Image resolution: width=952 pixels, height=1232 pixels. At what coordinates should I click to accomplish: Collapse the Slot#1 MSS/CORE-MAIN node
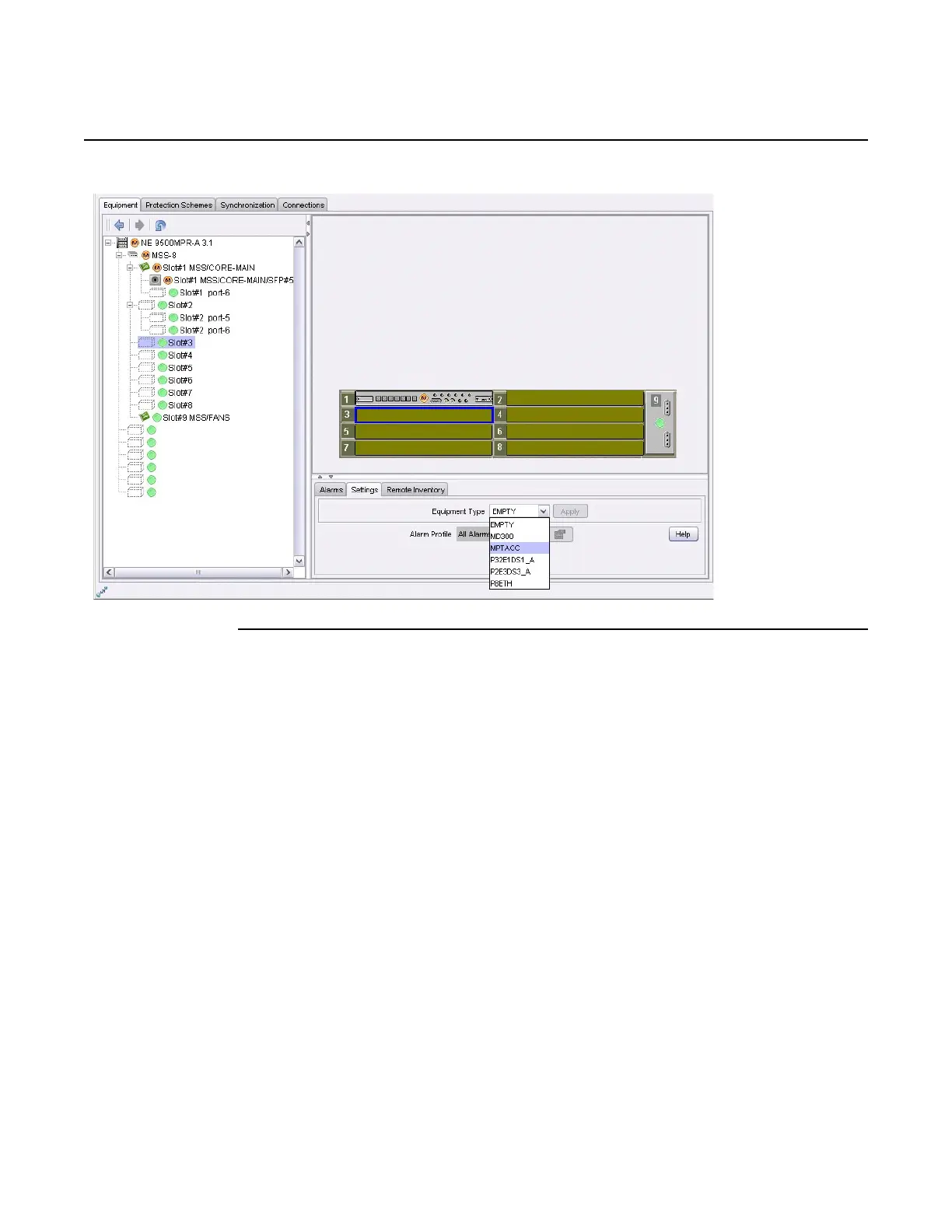point(131,268)
